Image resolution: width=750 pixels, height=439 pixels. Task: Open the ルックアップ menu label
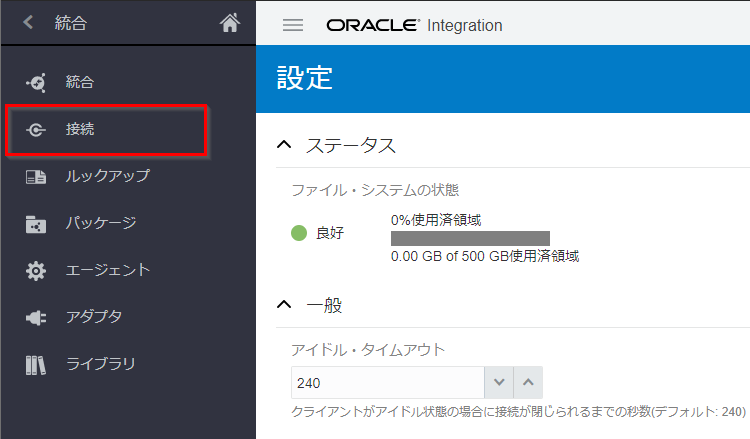tap(107, 177)
